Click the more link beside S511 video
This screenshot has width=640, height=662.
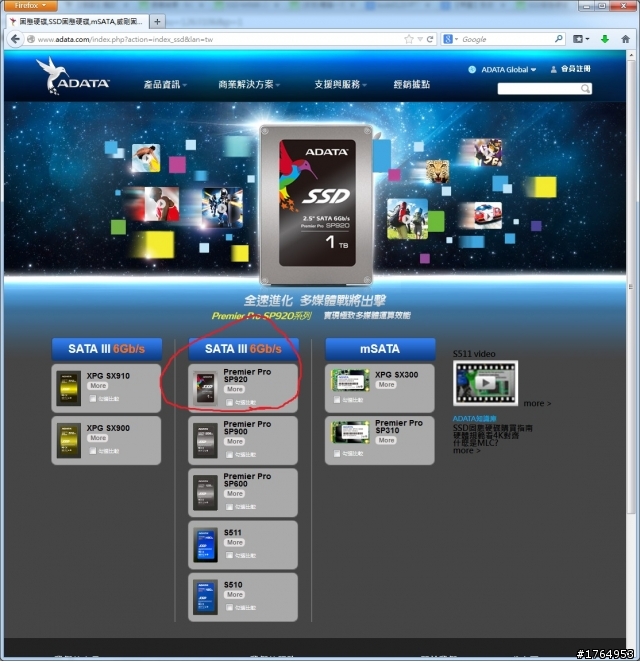(537, 404)
